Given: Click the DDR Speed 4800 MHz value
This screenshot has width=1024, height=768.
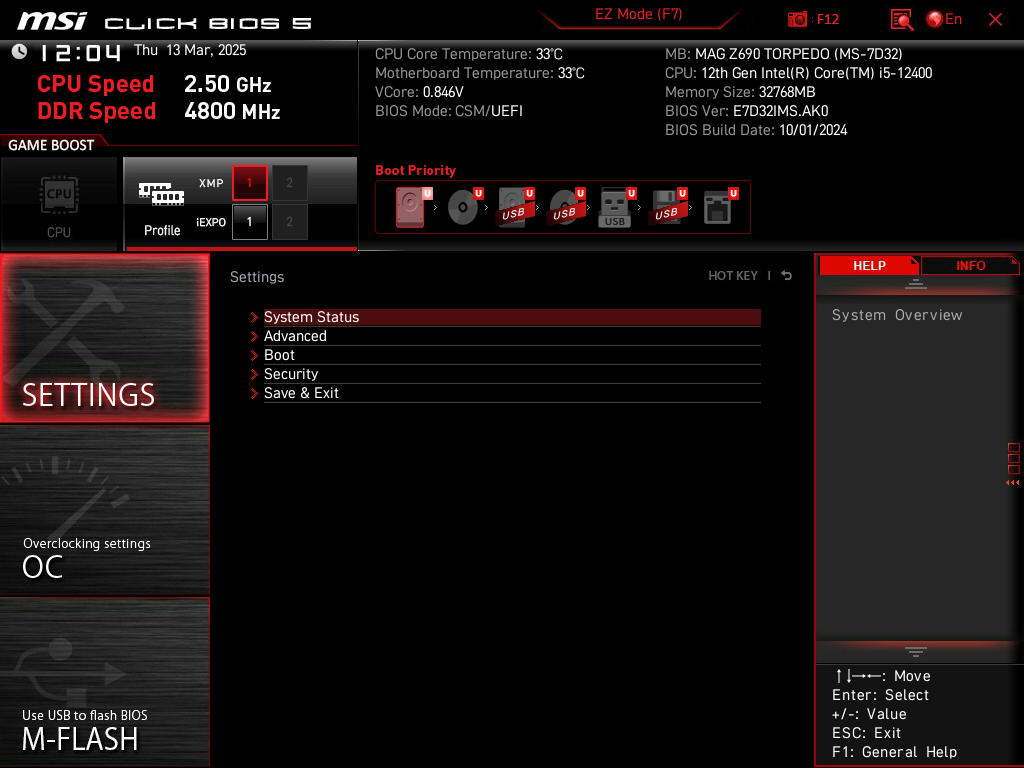Looking at the screenshot, I should 232,111.
